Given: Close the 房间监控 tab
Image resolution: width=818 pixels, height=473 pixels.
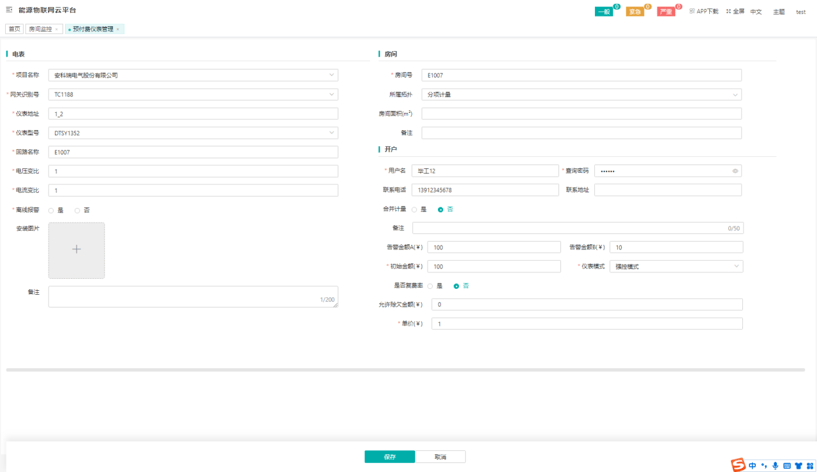Looking at the screenshot, I should pos(56,29).
